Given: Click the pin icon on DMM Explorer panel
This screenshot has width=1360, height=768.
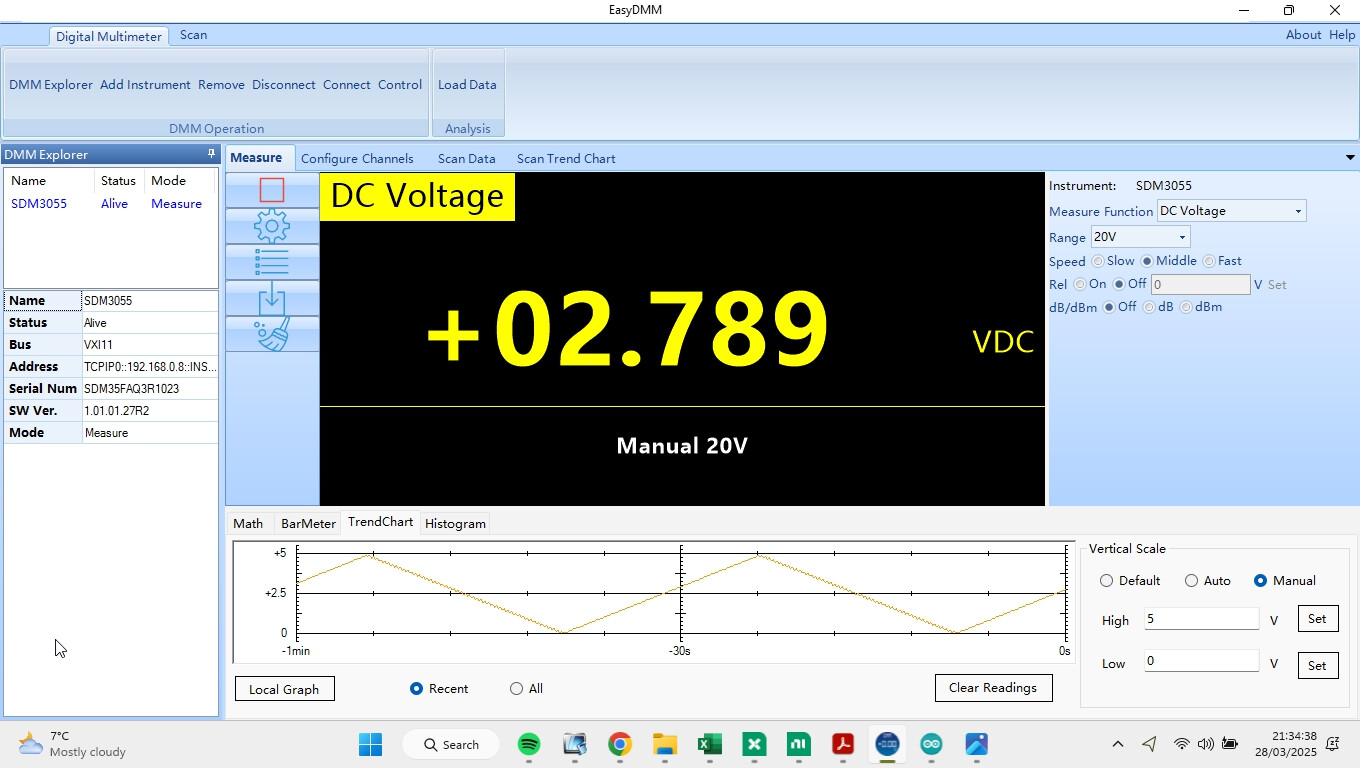Looking at the screenshot, I should (x=210, y=154).
